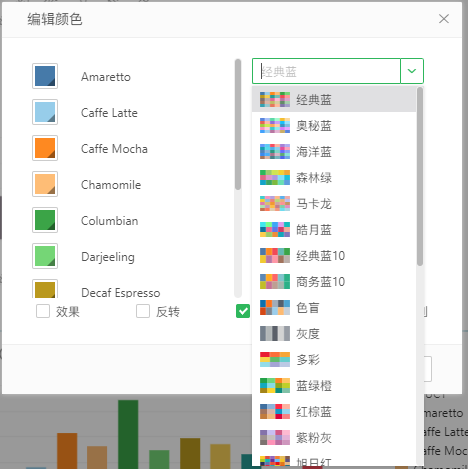Pick the 灰度 grayscale scheme
The image size is (468, 469).
point(334,334)
